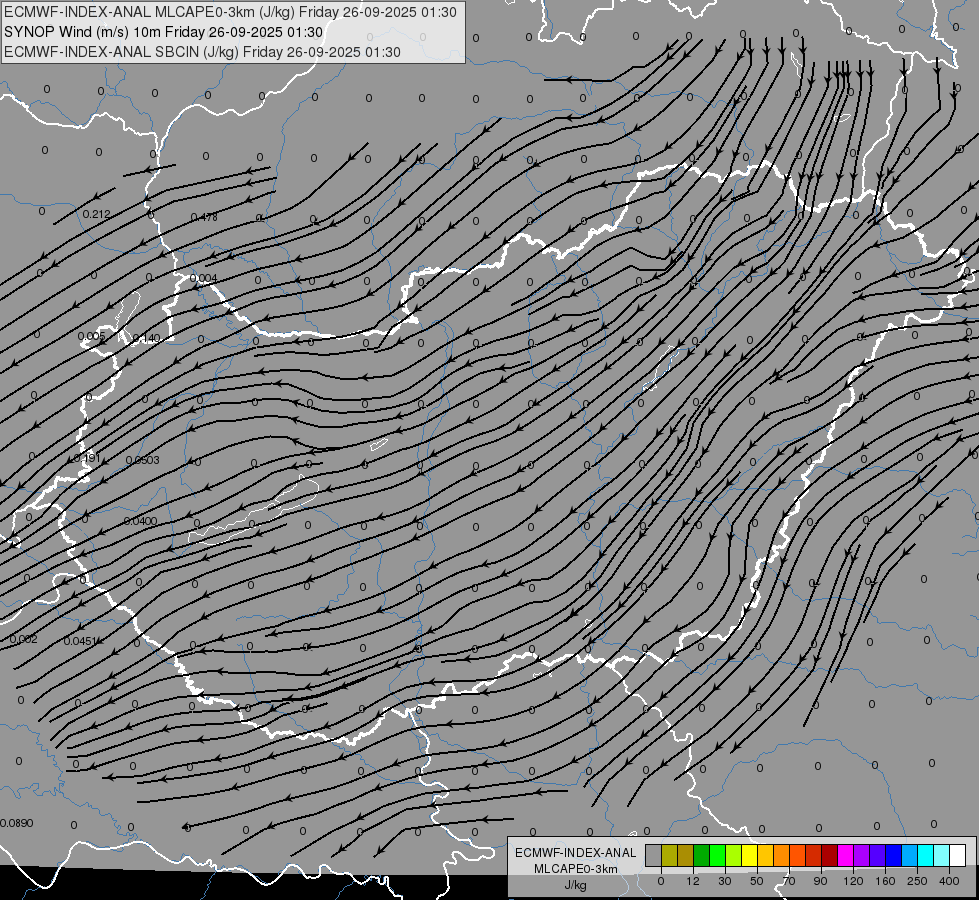
Task: Click the pure yellow legend swatch at 50
Action: [x=749, y=856]
